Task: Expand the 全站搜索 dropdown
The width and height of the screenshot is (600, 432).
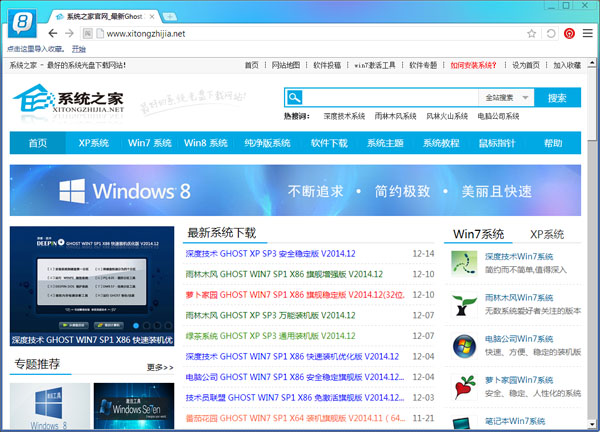Action: pos(506,98)
